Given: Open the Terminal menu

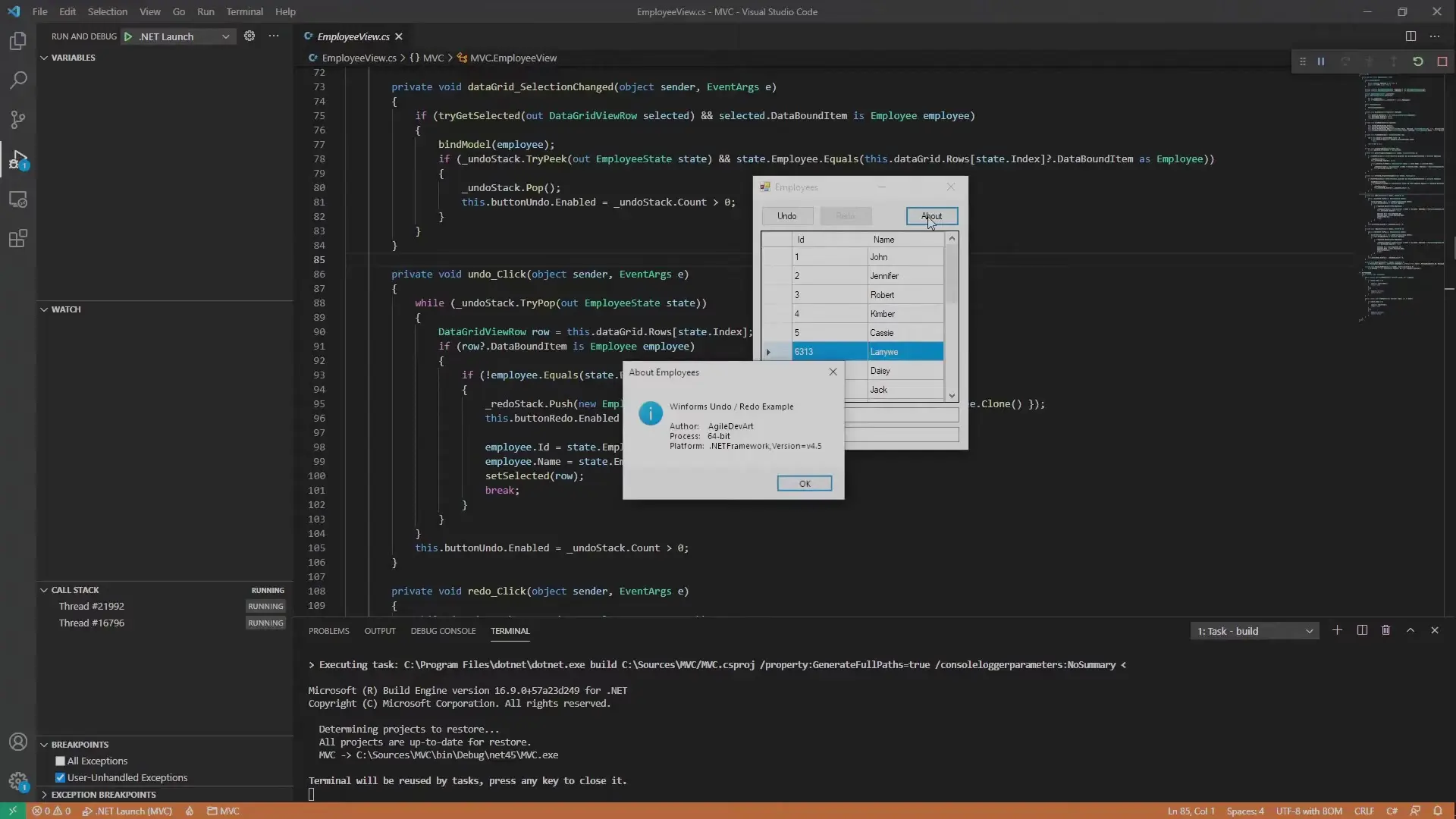Looking at the screenshot, I should click(x=244, y=11).
